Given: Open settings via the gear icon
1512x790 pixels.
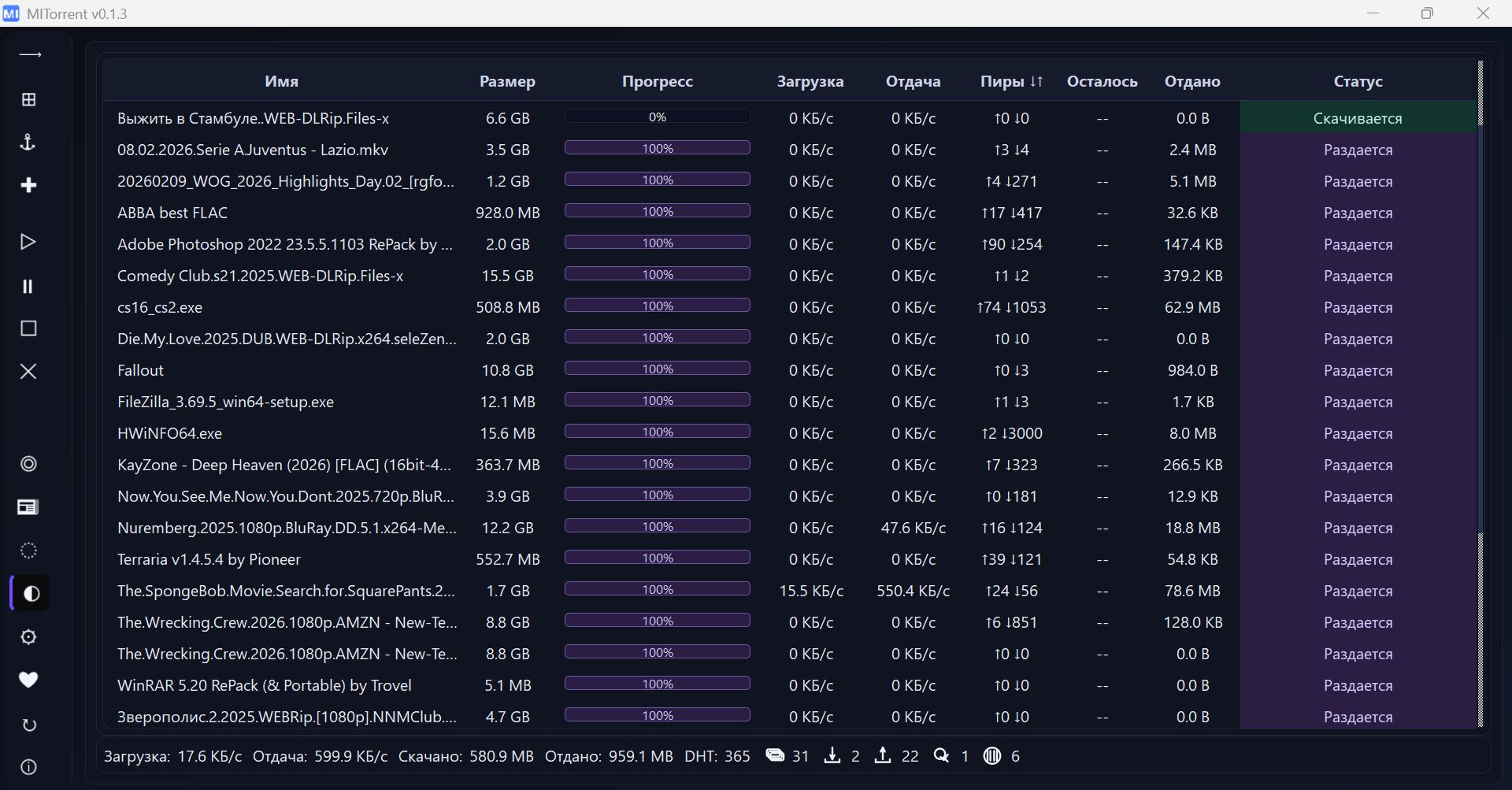Looking at the screenshot, I should coord(28,637).
